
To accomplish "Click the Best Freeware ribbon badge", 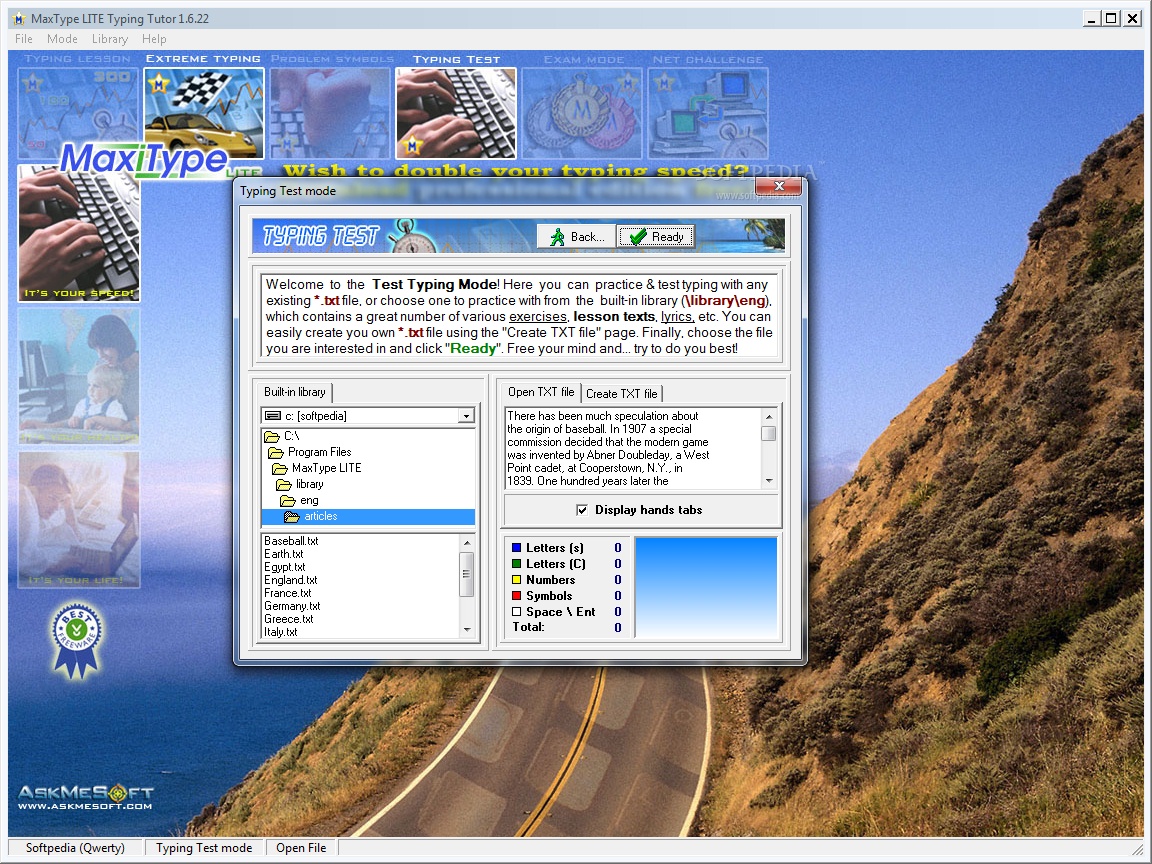I will point(77,641).
